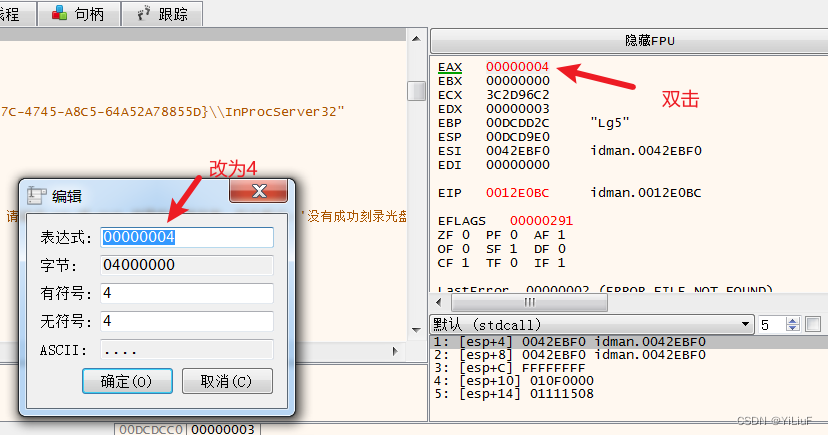The image size is (828, 435).
Task: Confirm edit with 确定(O) button
Action: coord(127,381)
